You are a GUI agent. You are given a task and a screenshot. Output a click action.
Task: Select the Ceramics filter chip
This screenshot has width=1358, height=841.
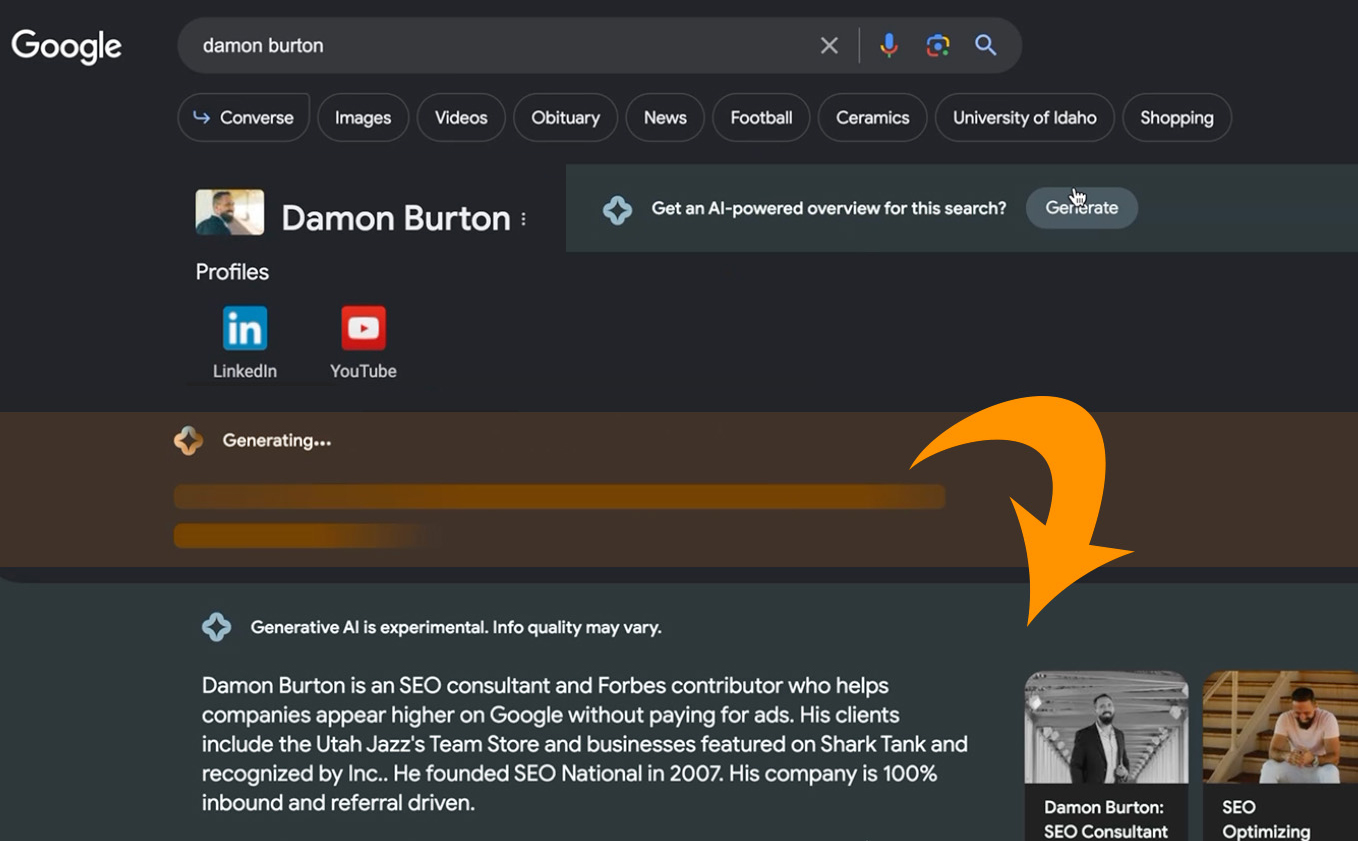click(x=872, y=117)
